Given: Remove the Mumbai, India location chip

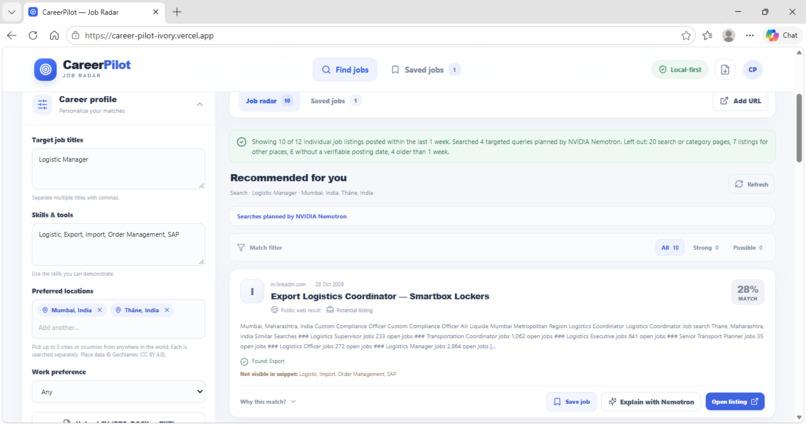Looking at the screenshot, I should [x=100, y=310].
